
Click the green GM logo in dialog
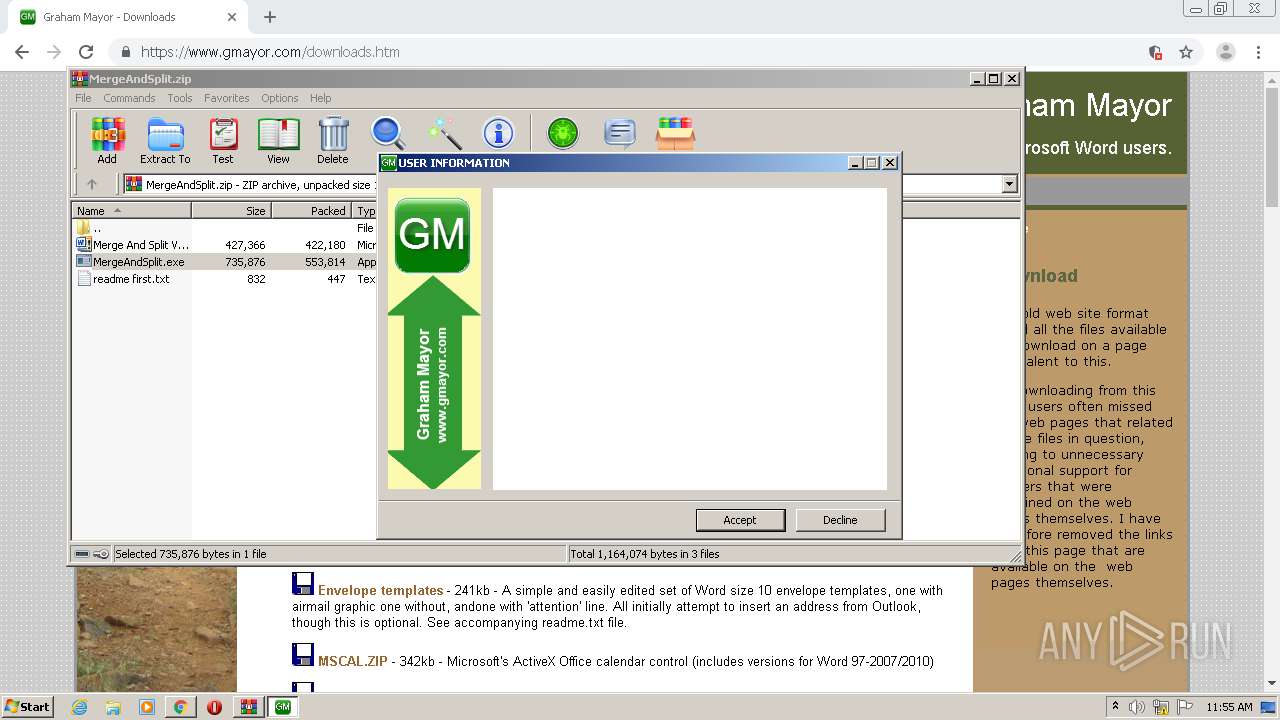click(432, 236)
